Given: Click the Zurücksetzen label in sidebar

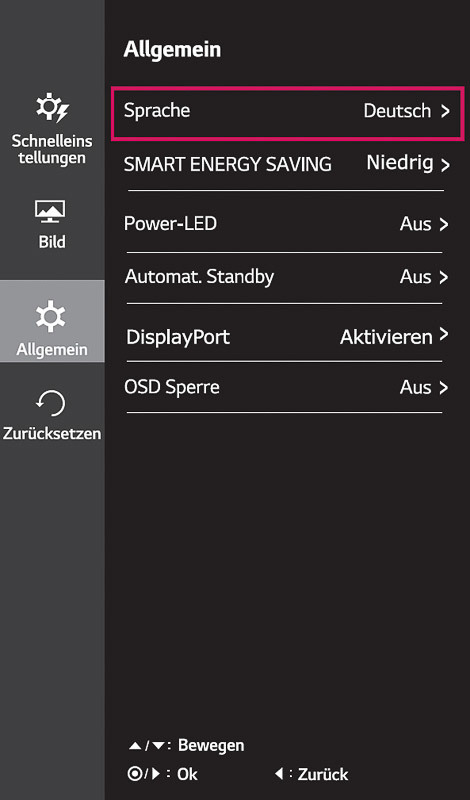Looking at the screenshot, I should click(52, 434).
